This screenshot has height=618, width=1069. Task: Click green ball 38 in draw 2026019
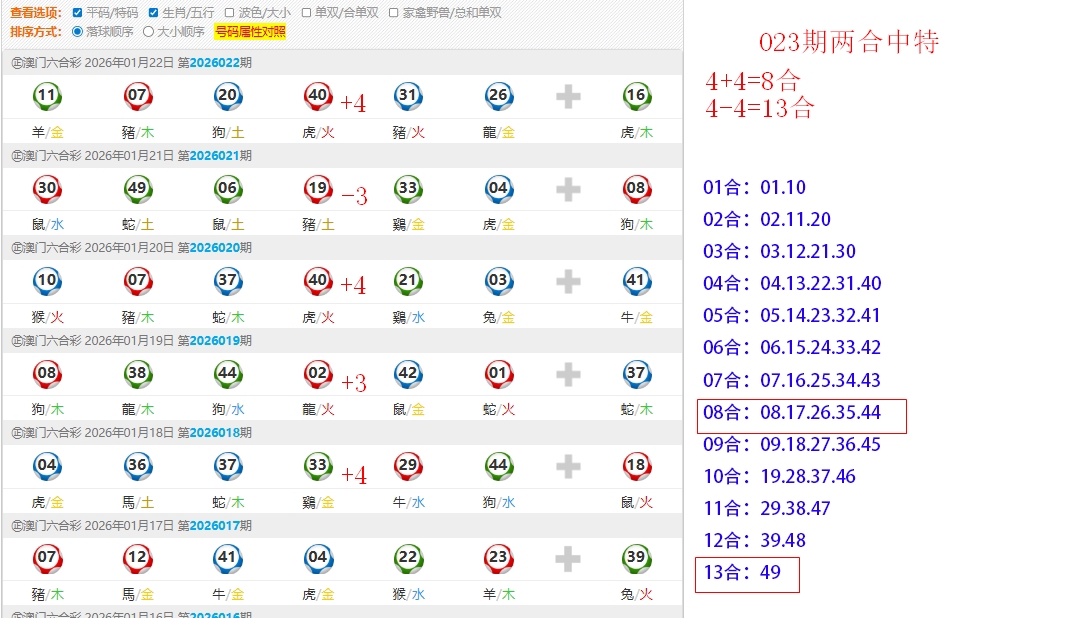click(138, 374)
